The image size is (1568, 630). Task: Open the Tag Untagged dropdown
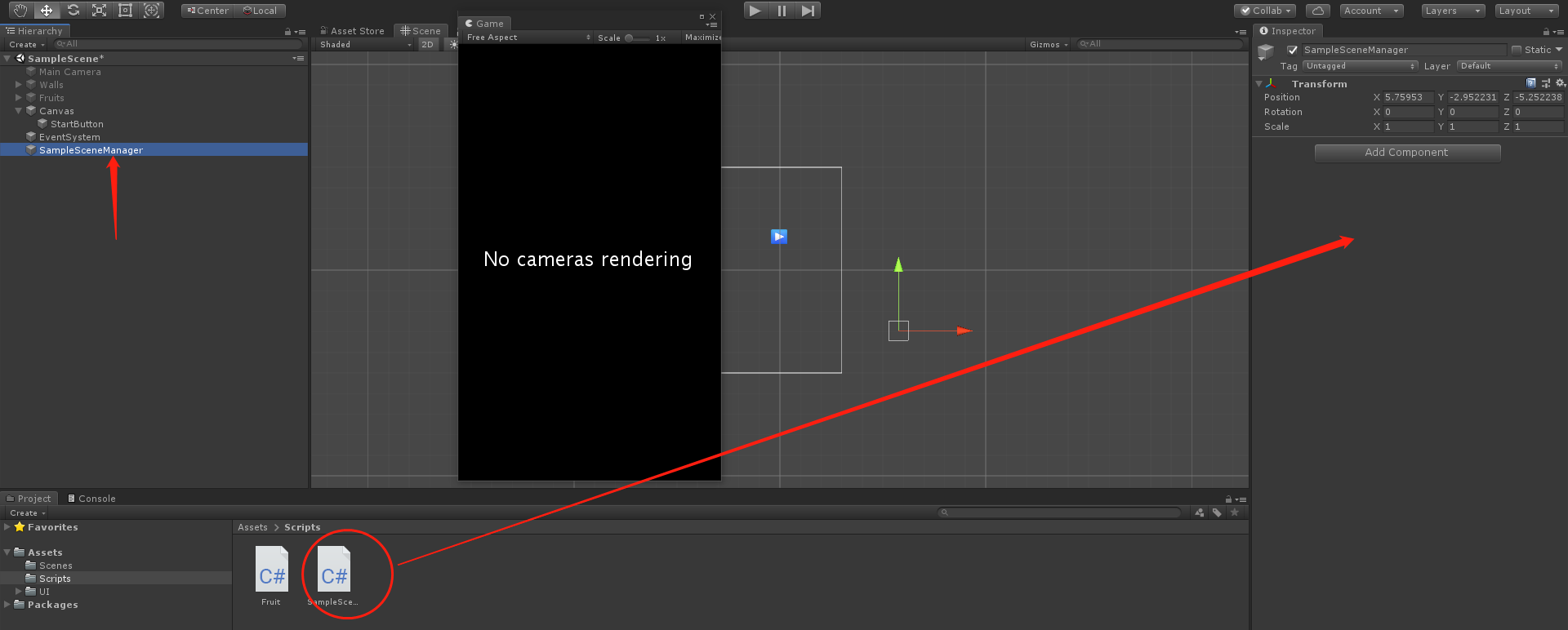pyautogui.click(x=1361, y=66)
